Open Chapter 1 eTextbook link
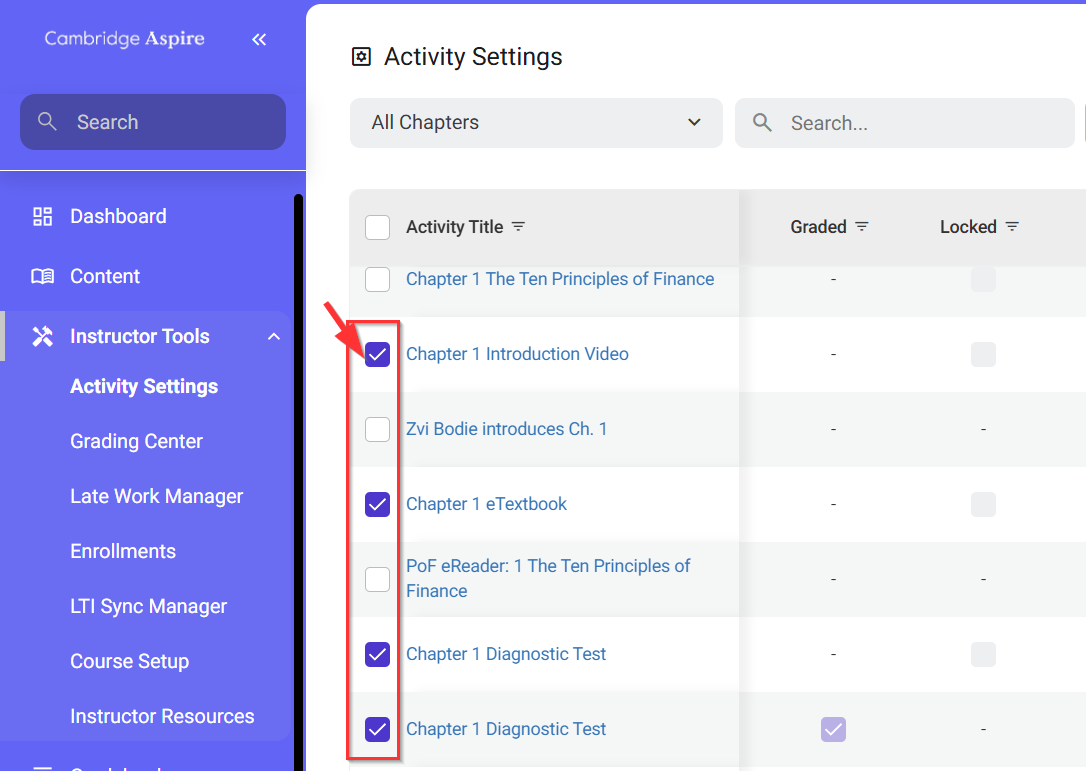Image resolution: width=1086 pixels, height=771 pixels. tap(486, 504)
